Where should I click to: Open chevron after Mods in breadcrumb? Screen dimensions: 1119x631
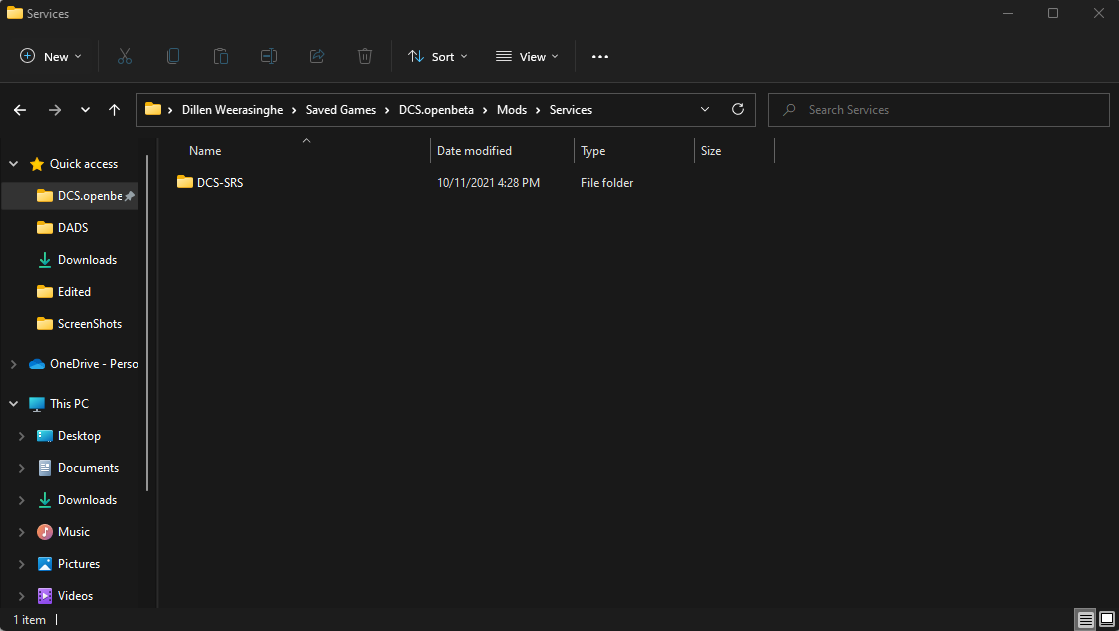tap(538, 110)
